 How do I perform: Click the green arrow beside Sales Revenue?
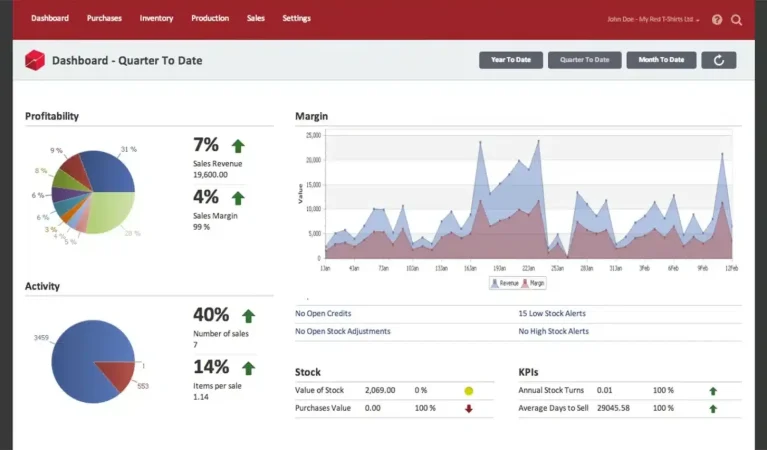point(238,146)
